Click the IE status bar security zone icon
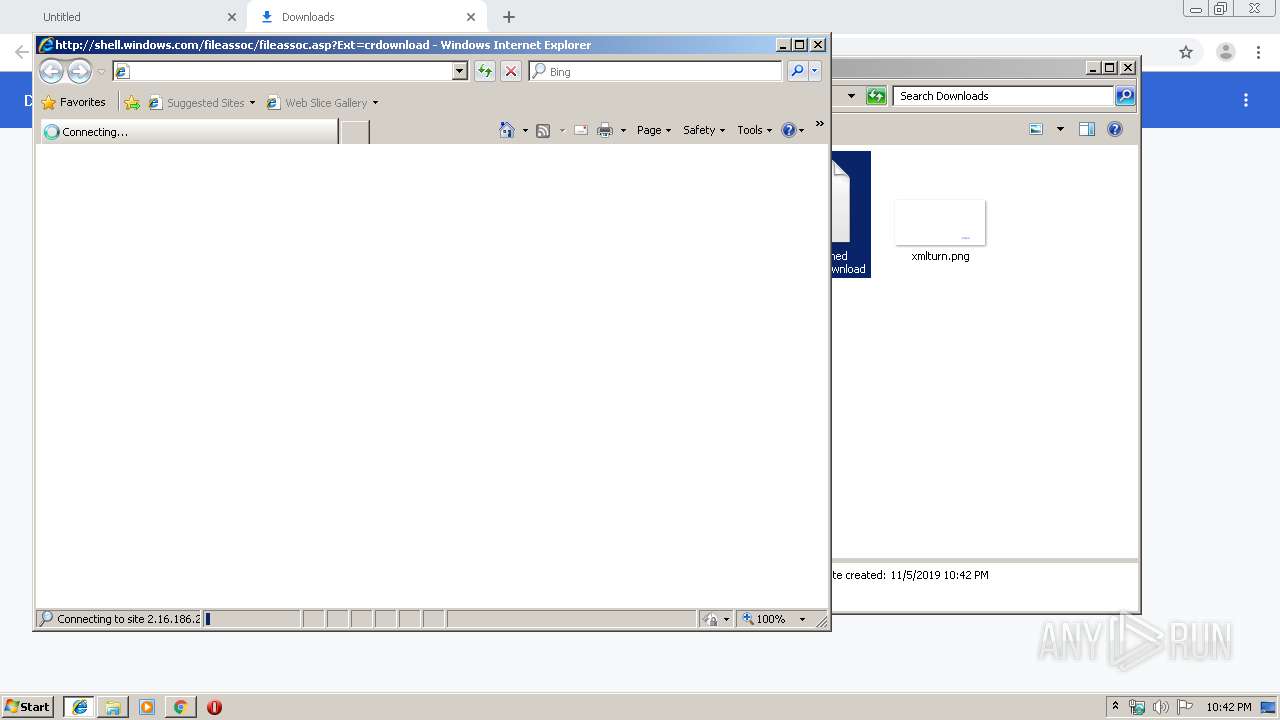 (x=710, y=619)
